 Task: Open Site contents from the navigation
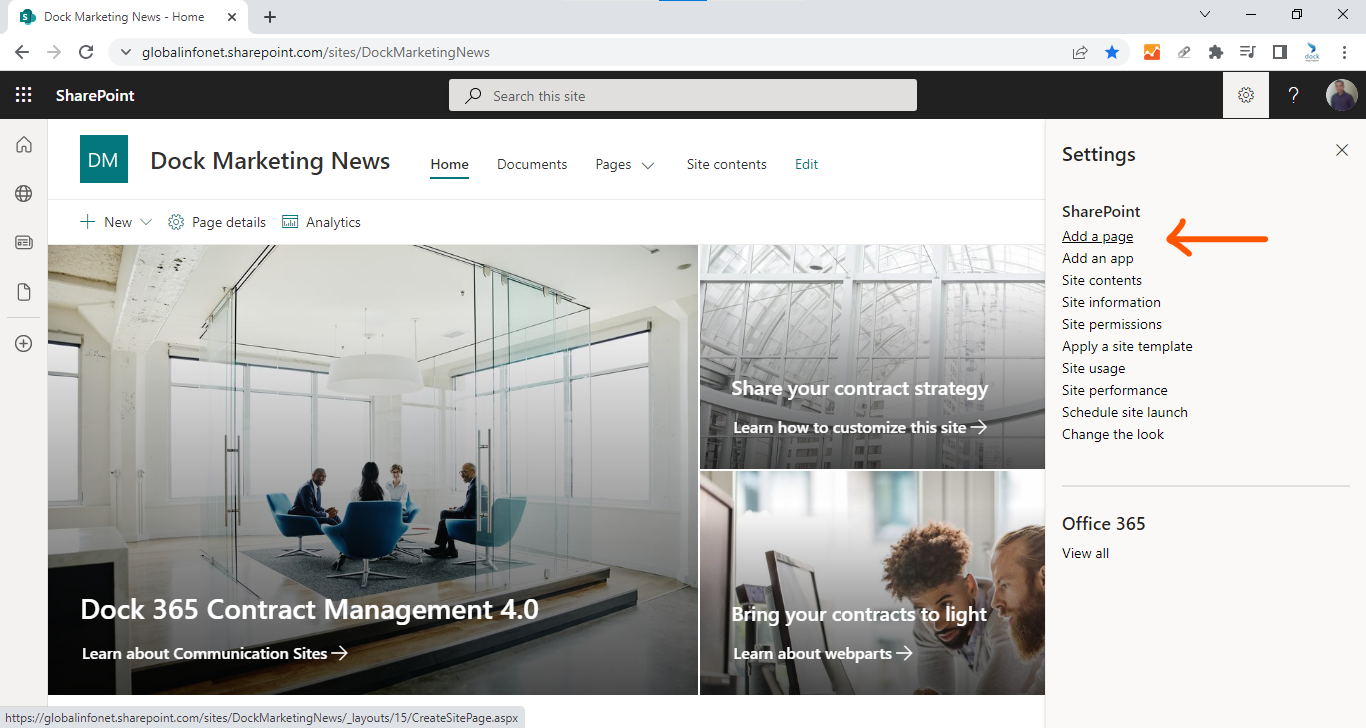pyautogui.click(x=726, y=164)
